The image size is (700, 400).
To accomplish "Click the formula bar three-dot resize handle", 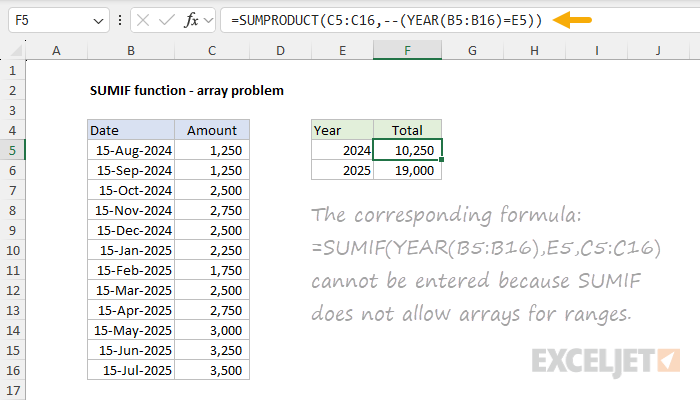I will [x=120, y=21].
